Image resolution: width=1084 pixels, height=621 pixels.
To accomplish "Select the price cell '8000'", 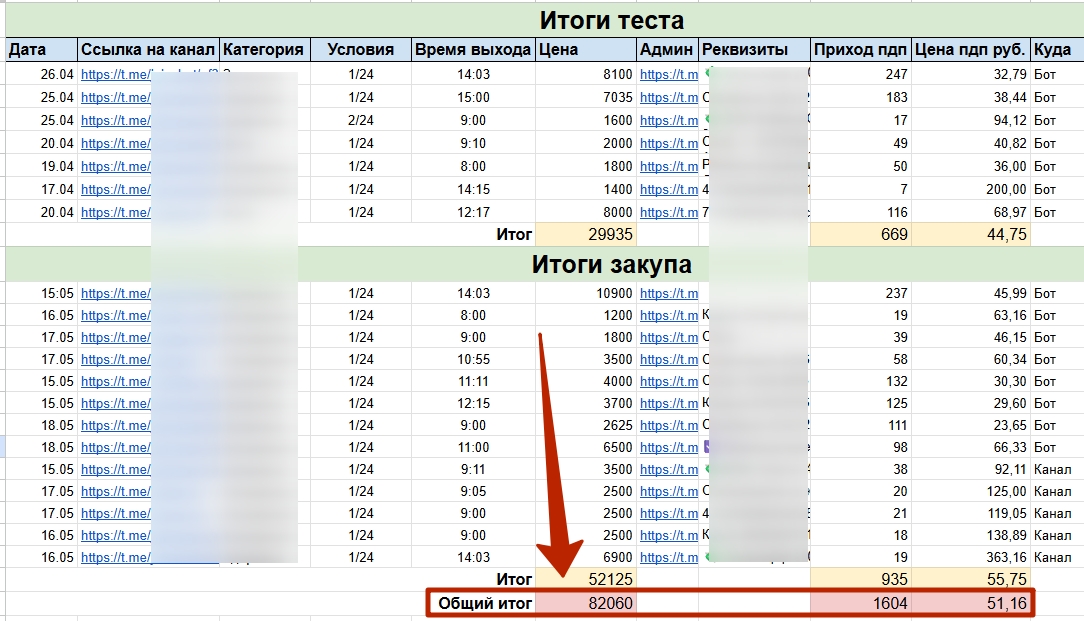I will (x=586, y=212).
